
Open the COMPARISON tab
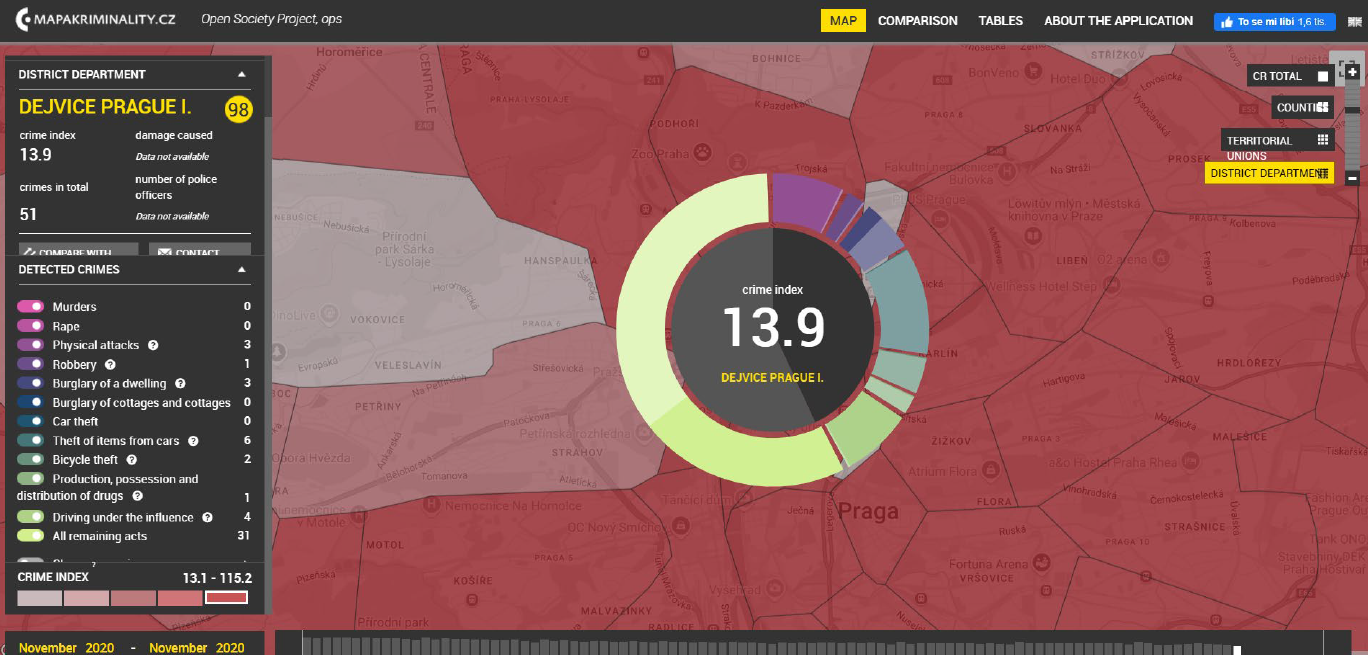click(918, 21)
